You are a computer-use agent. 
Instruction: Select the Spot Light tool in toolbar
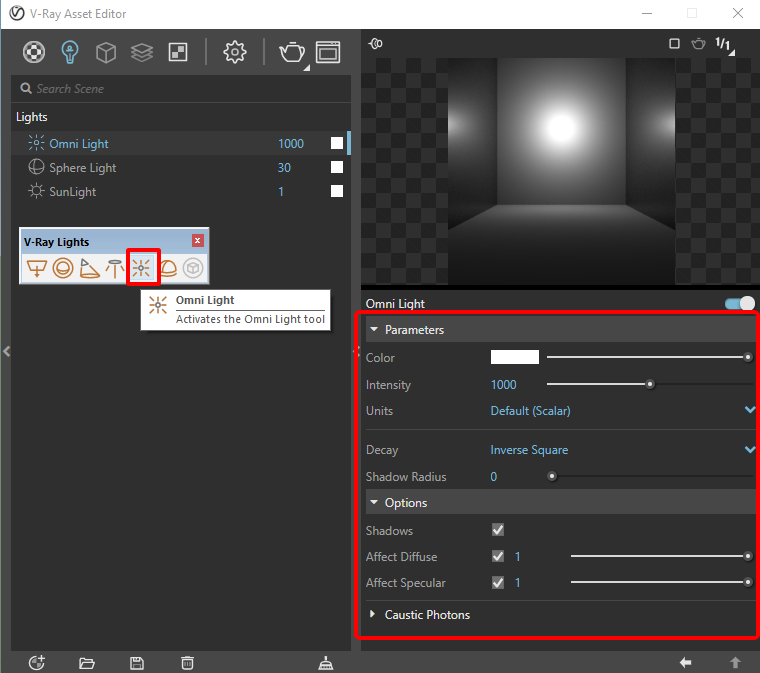coord(90,269)
